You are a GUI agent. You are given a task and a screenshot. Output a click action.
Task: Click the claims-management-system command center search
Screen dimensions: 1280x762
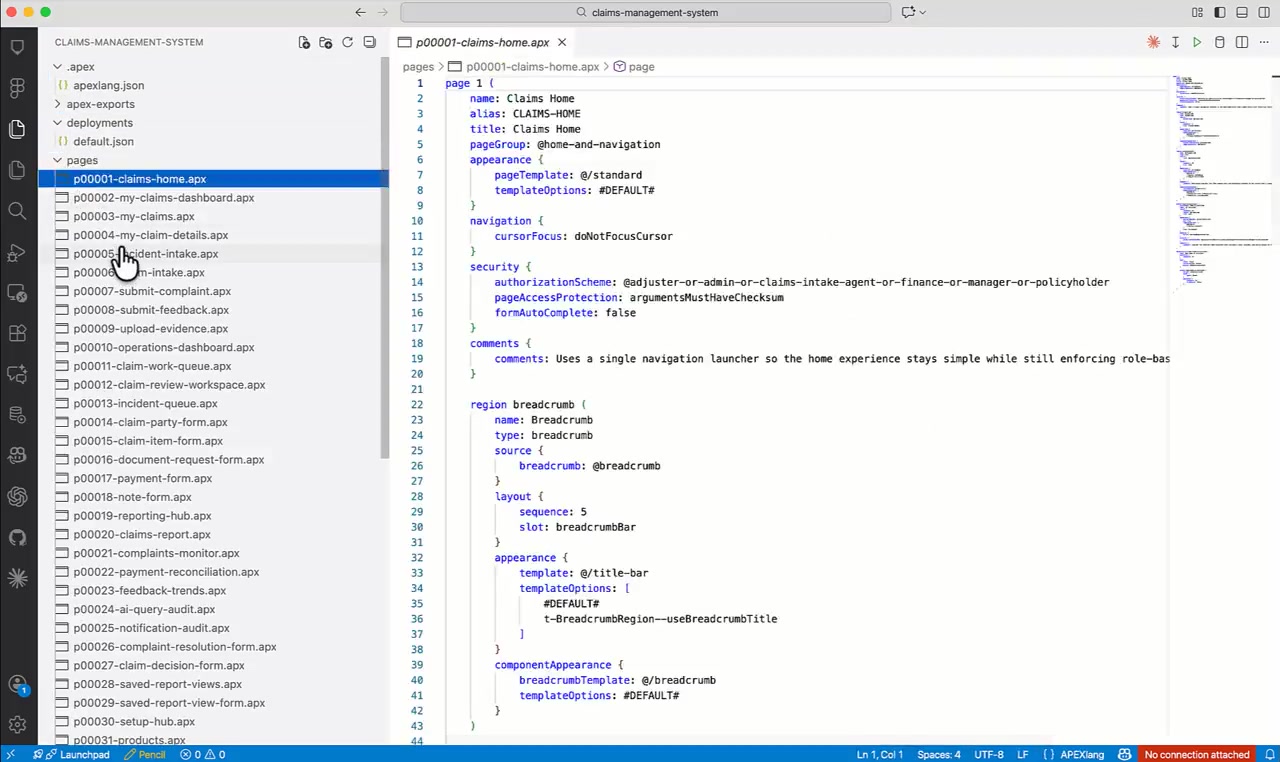pyautogui.click(x=645, y=12)
